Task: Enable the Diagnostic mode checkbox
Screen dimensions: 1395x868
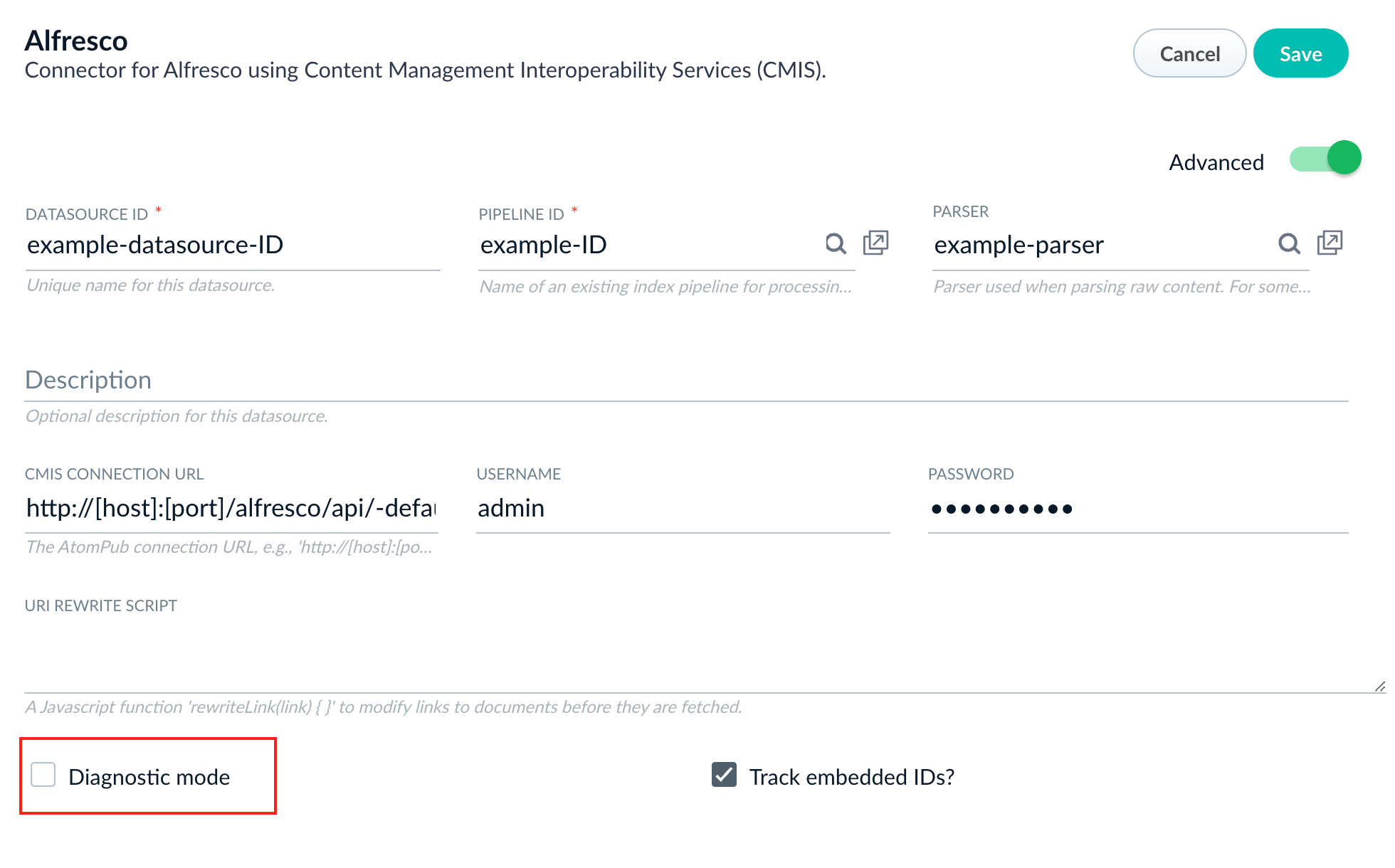Action: (x=43, y=775)
